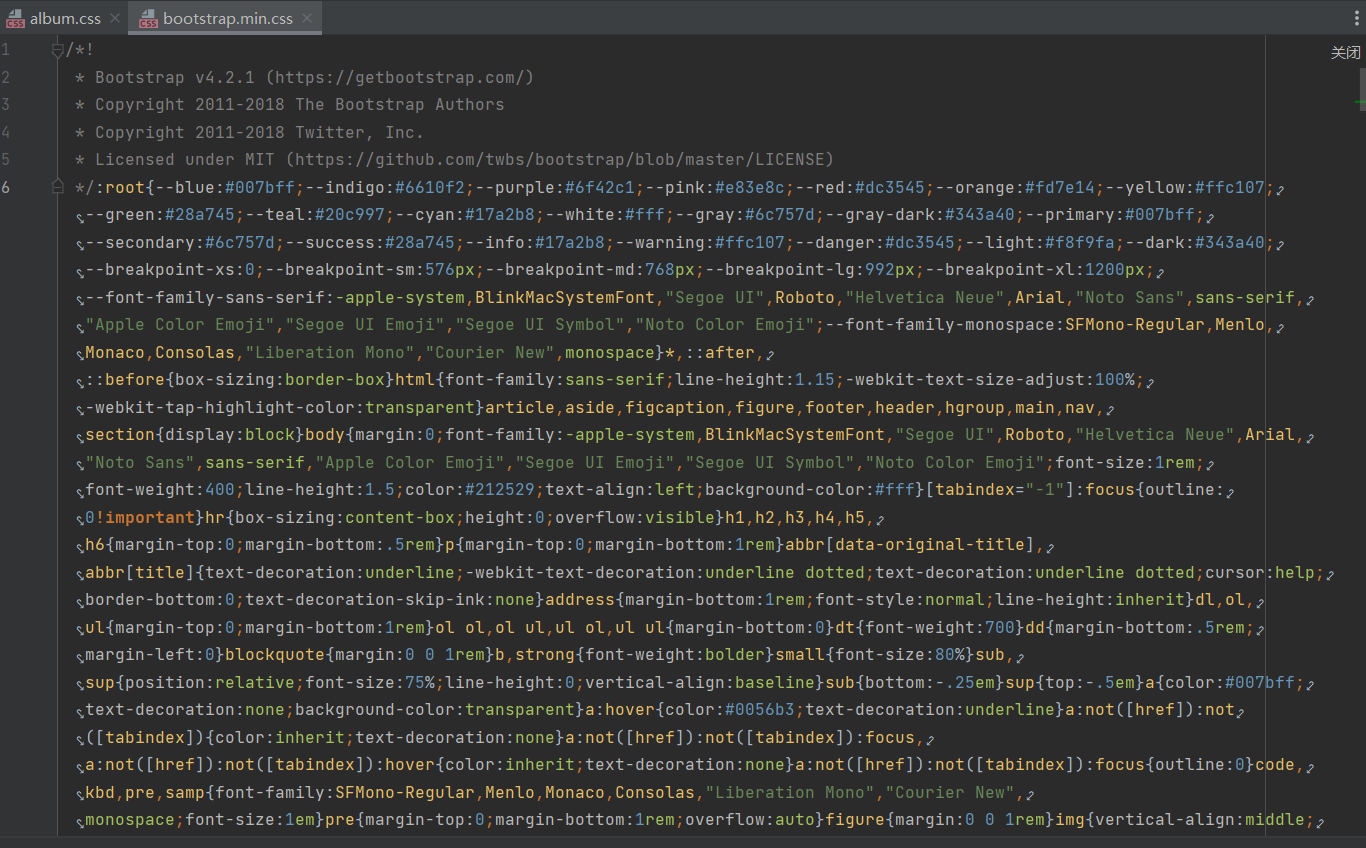The height and width of the screenshot is (848, 1366).
Task: Click the '-webkit-text-size-adjust' property
Action: (x=965, y=379)
